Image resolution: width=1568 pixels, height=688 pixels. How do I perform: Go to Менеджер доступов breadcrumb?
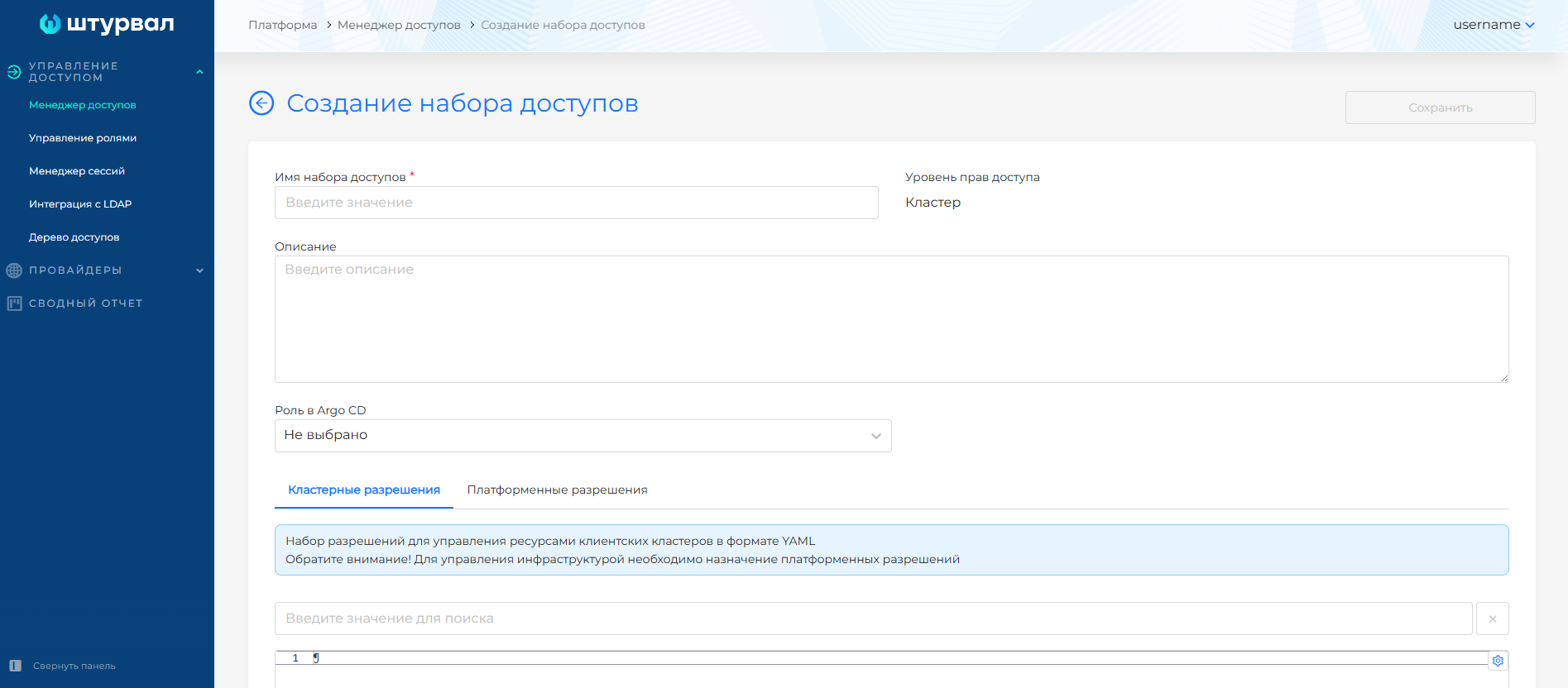tap(399, 25)
